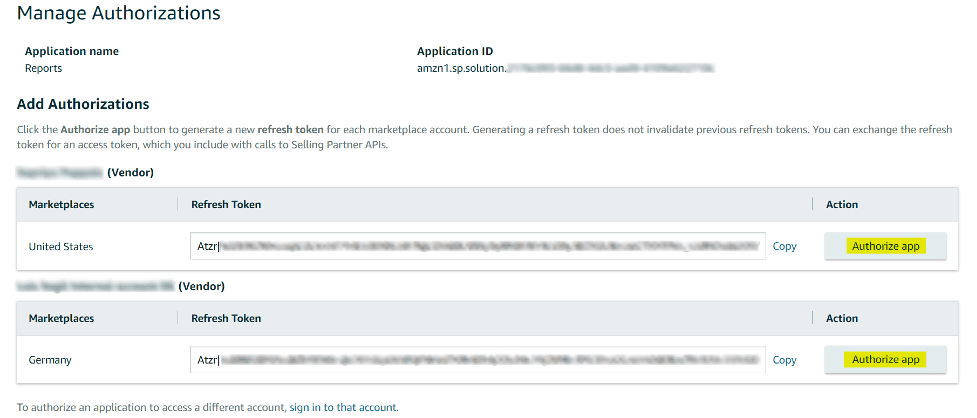Click 'Action' header in the United States table

[x=842, y=204]
